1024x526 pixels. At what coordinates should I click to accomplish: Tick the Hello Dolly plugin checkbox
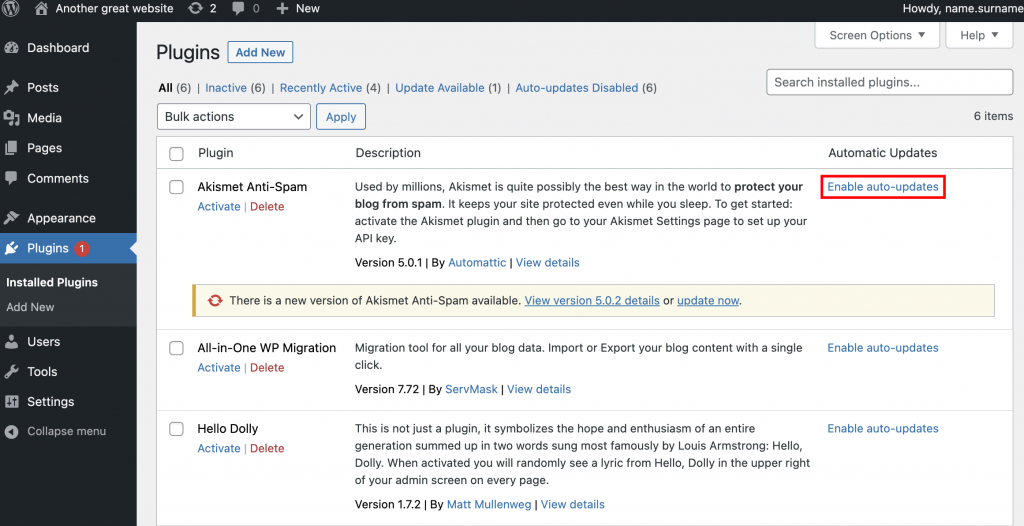click(176, 429)
